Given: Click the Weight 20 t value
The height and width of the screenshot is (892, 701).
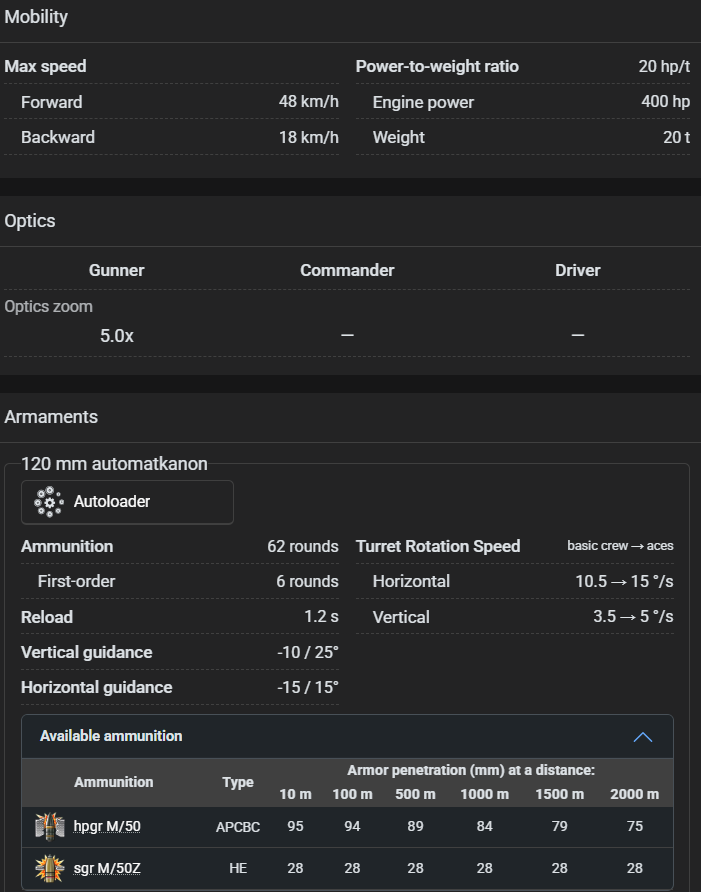Looking at the screenshot, I should tap(677, 137).
